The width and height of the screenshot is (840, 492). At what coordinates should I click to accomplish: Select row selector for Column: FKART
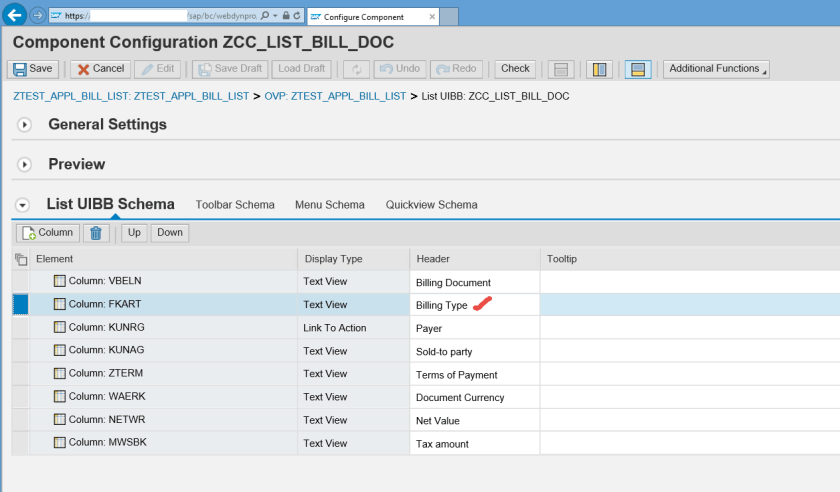20,304
